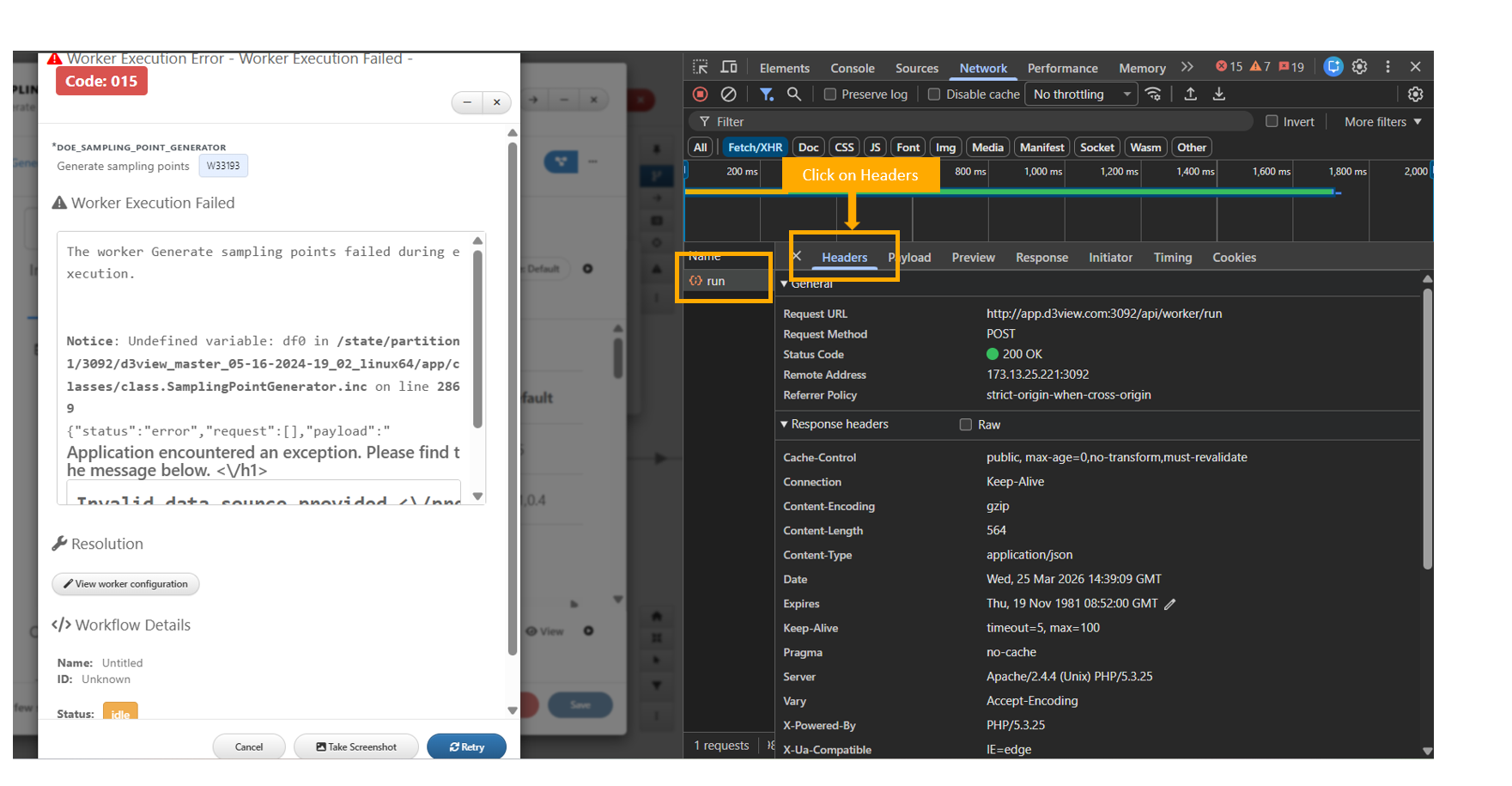Check the Disable cache option
Image resolution: width=1512 pixels, height=786 pixels.
tap(935, 94)
